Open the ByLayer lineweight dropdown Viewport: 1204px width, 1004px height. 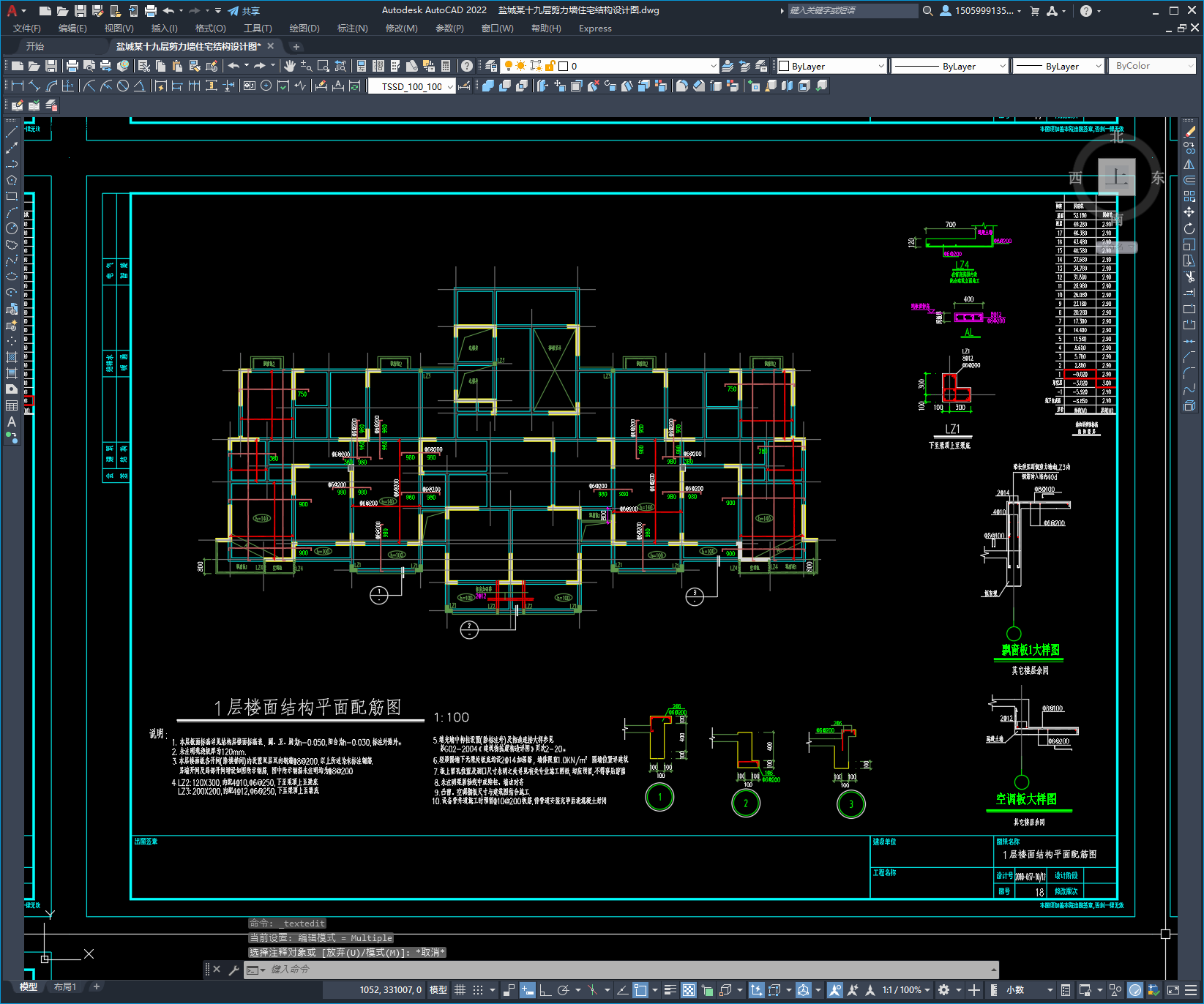coord(1058,66)
